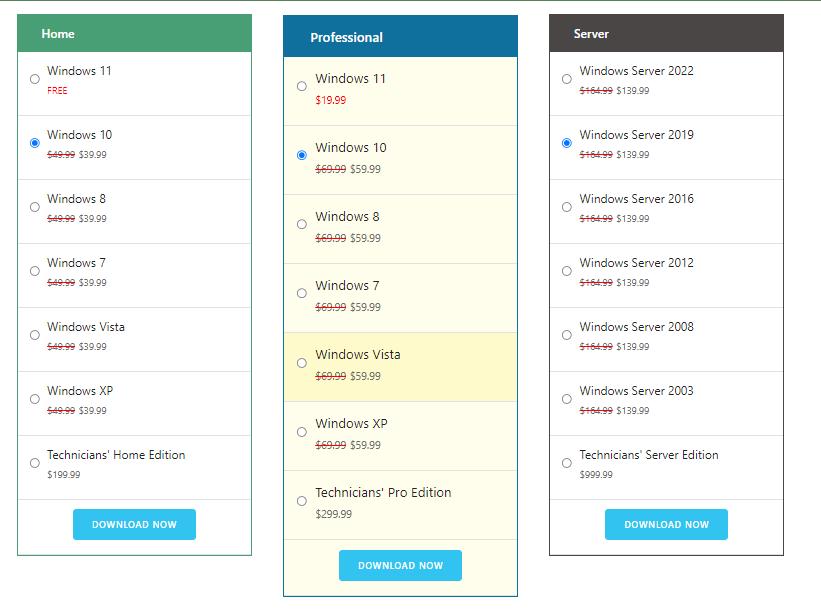Choose Windows XP in the Home plan
The width and height of the screenshot is (821, 616).
(x=35, y=399)
